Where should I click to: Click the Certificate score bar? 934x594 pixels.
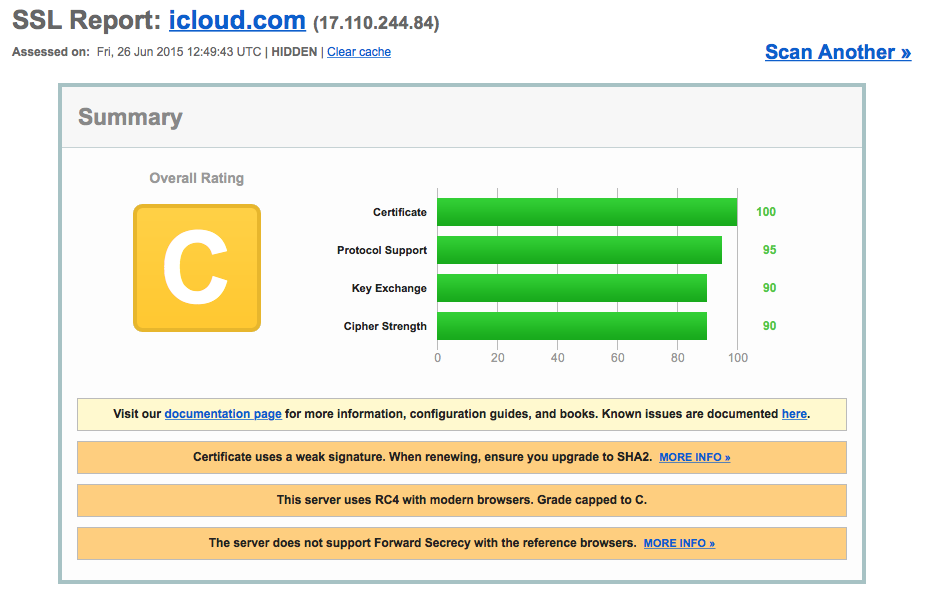coord(587,212)
